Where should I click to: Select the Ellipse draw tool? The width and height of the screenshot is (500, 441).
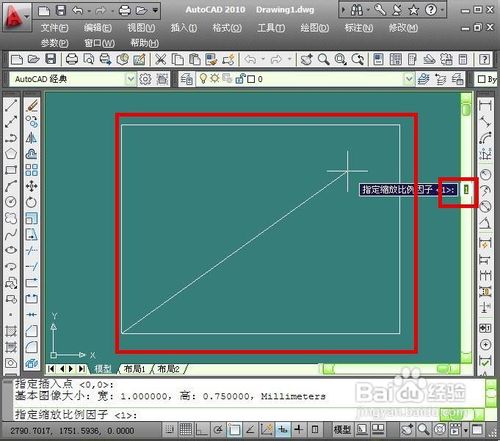pyautogui.click(x=11, y=250)
